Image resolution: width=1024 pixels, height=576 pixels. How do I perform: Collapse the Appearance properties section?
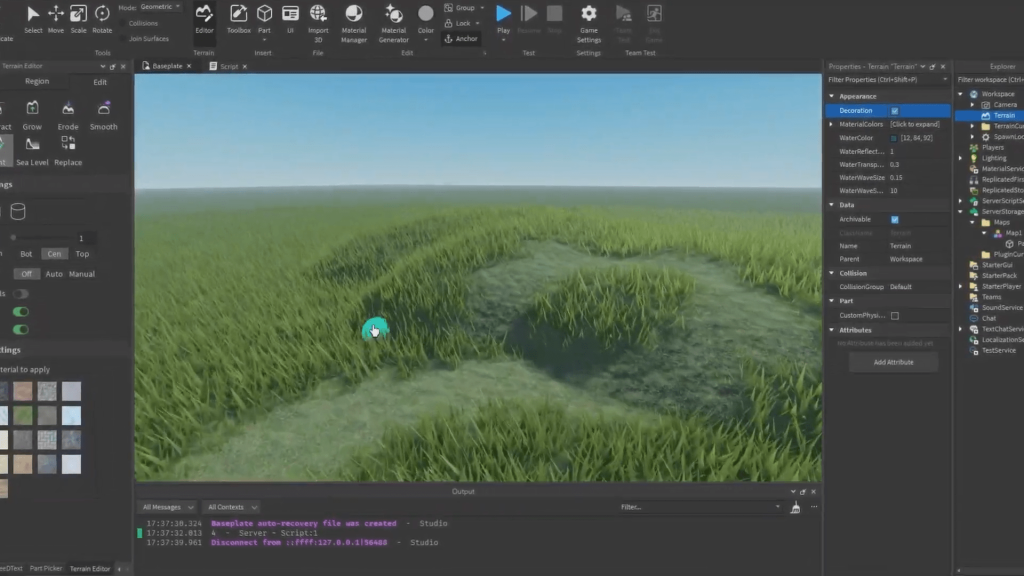point(831,96)
